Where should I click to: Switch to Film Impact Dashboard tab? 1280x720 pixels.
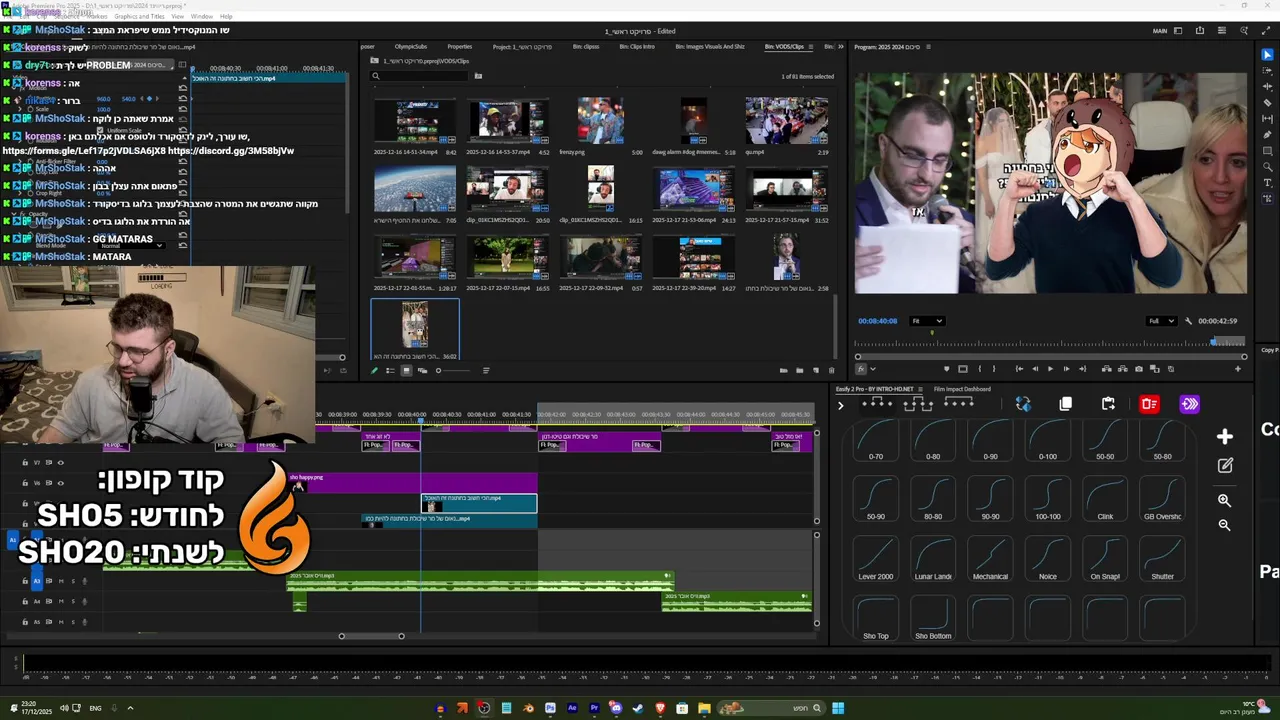click(962, 389)
